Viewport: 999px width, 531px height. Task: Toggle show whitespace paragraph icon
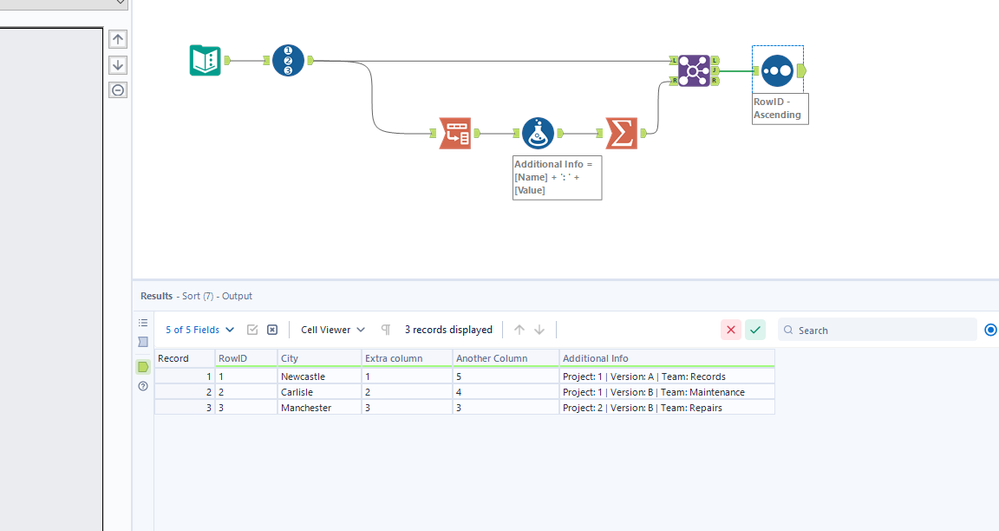385,330
